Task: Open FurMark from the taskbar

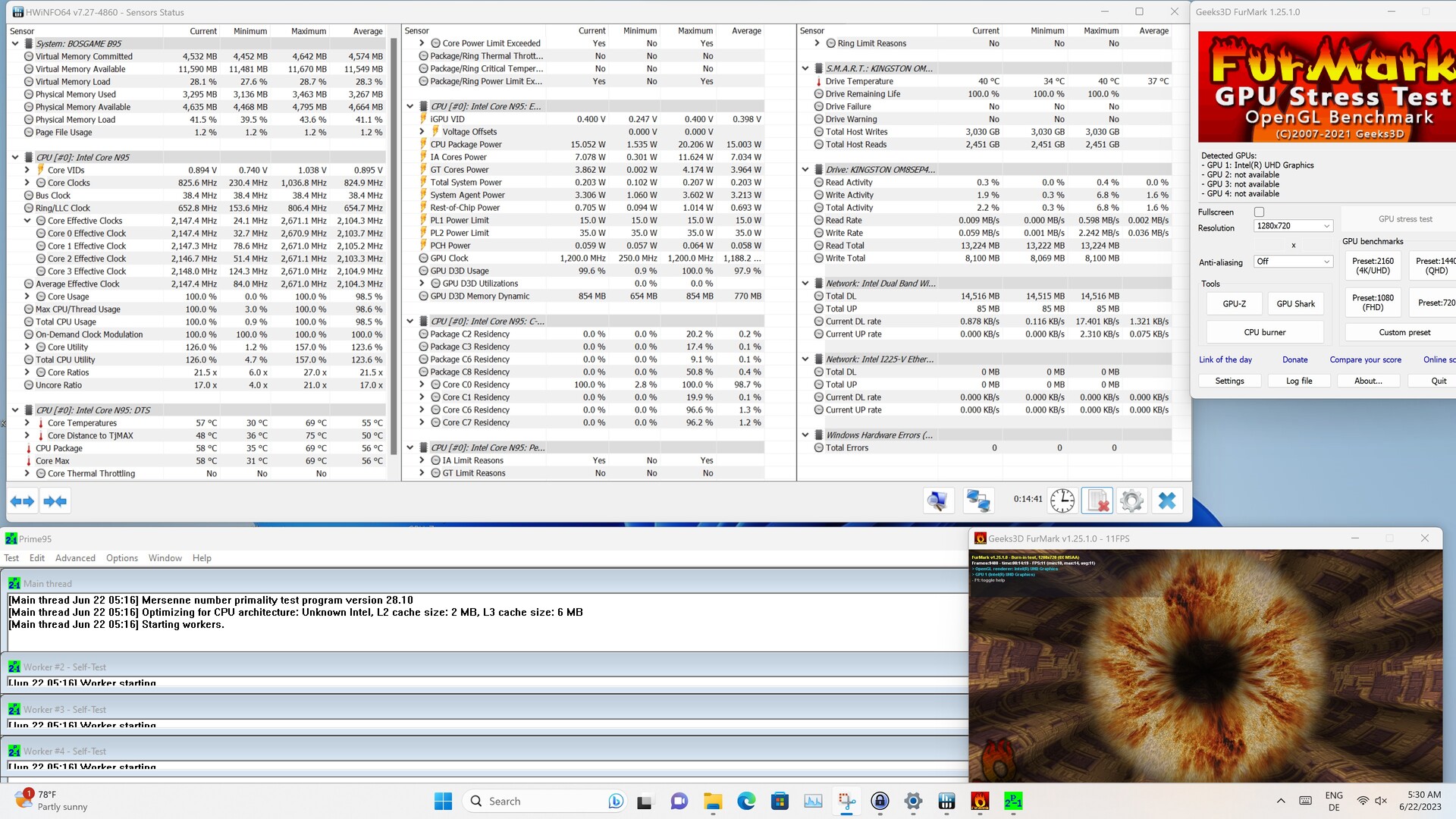Action: 980,801
